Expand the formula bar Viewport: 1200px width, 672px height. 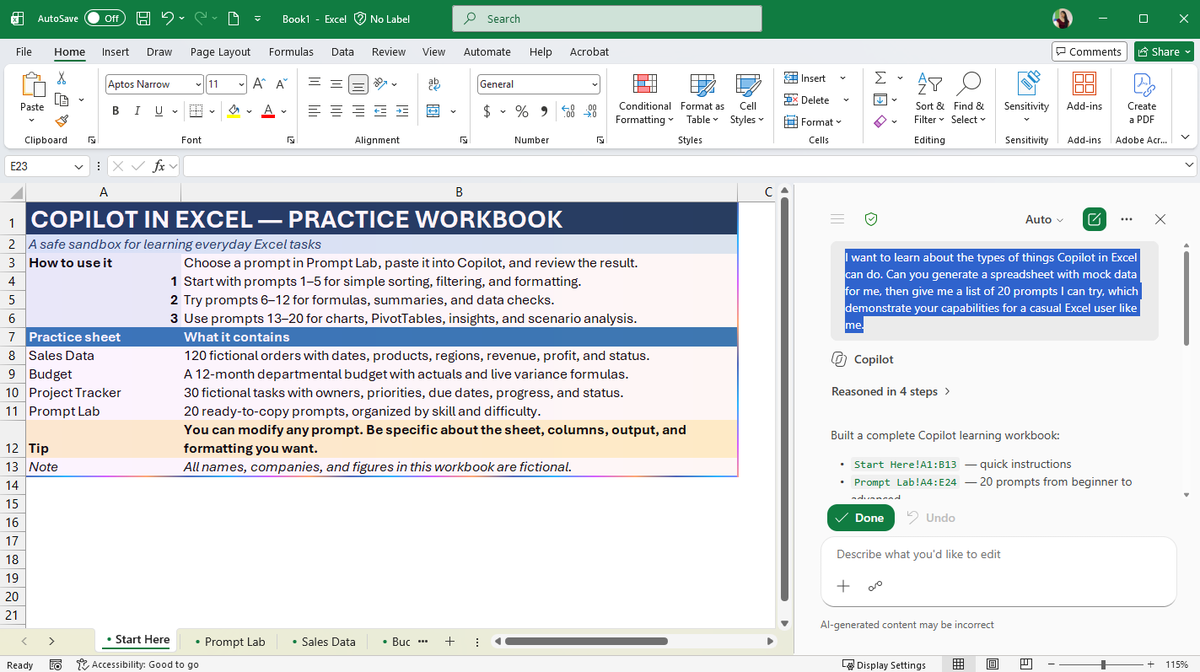pyautogui.click(x=1189, y=165)
